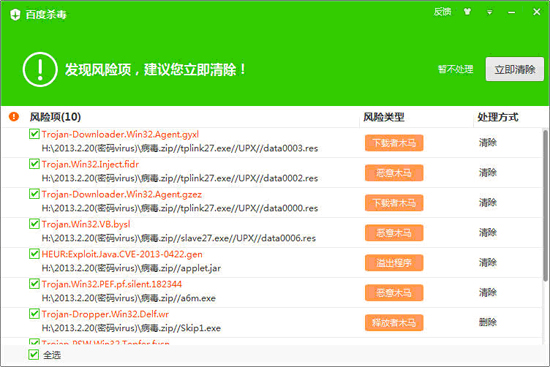The image size is (550, 367).
Task: Toggle the 全选 select-all checkbox
Action: [x=33, y=354]
